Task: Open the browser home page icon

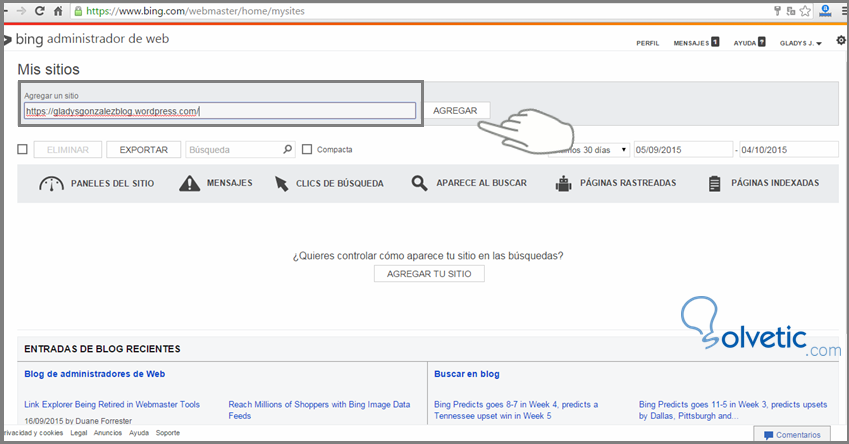Action: [x=59, y=12]
